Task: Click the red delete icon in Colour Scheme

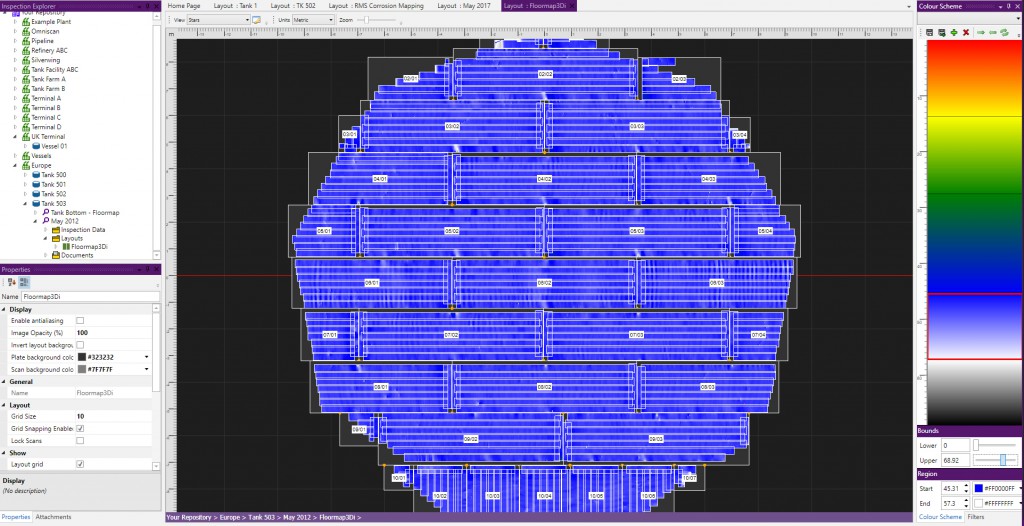Action: 966,33
